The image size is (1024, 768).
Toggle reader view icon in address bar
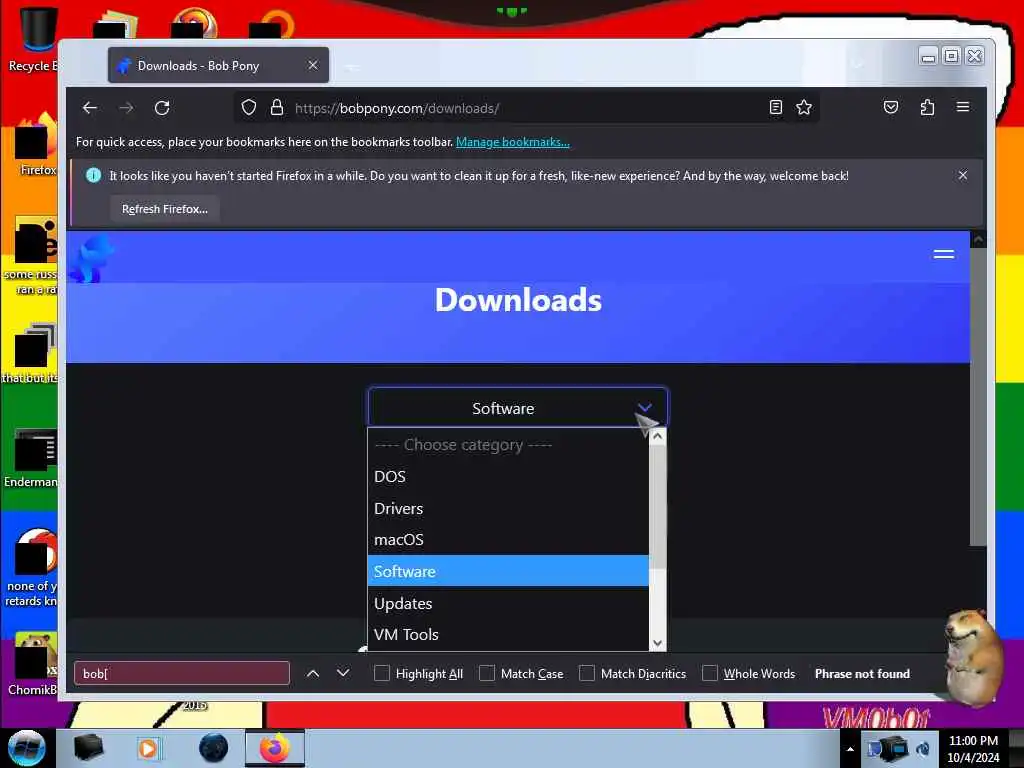[x=775, y=108]
